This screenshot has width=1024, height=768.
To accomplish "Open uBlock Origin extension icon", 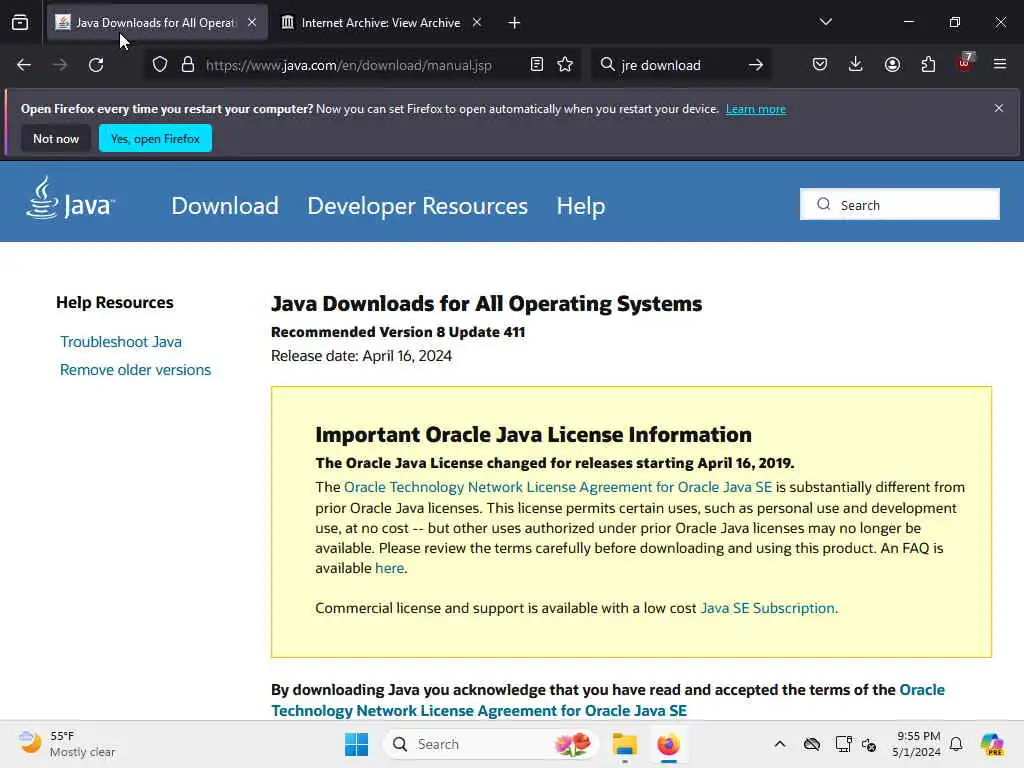I will (965, 63).
